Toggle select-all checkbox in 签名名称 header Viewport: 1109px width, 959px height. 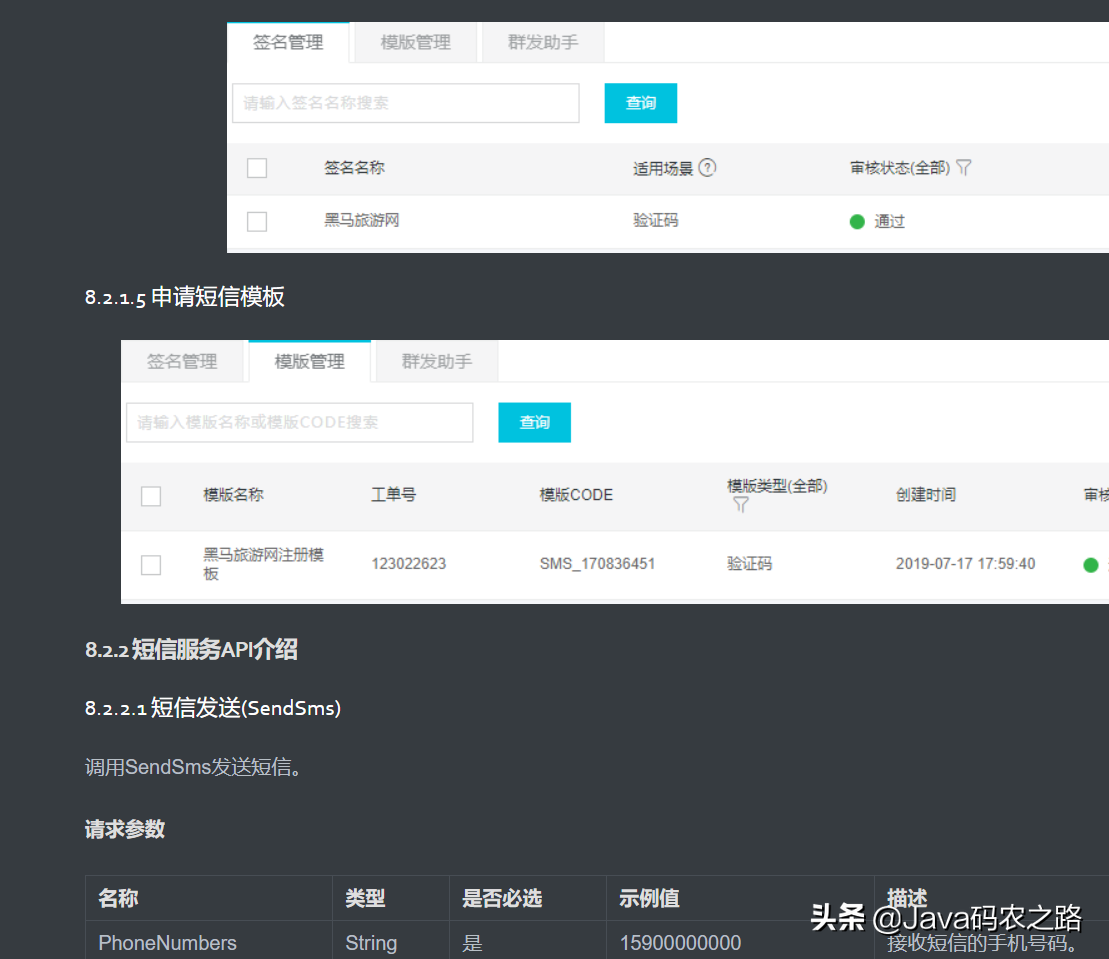(x=257, y=168)
